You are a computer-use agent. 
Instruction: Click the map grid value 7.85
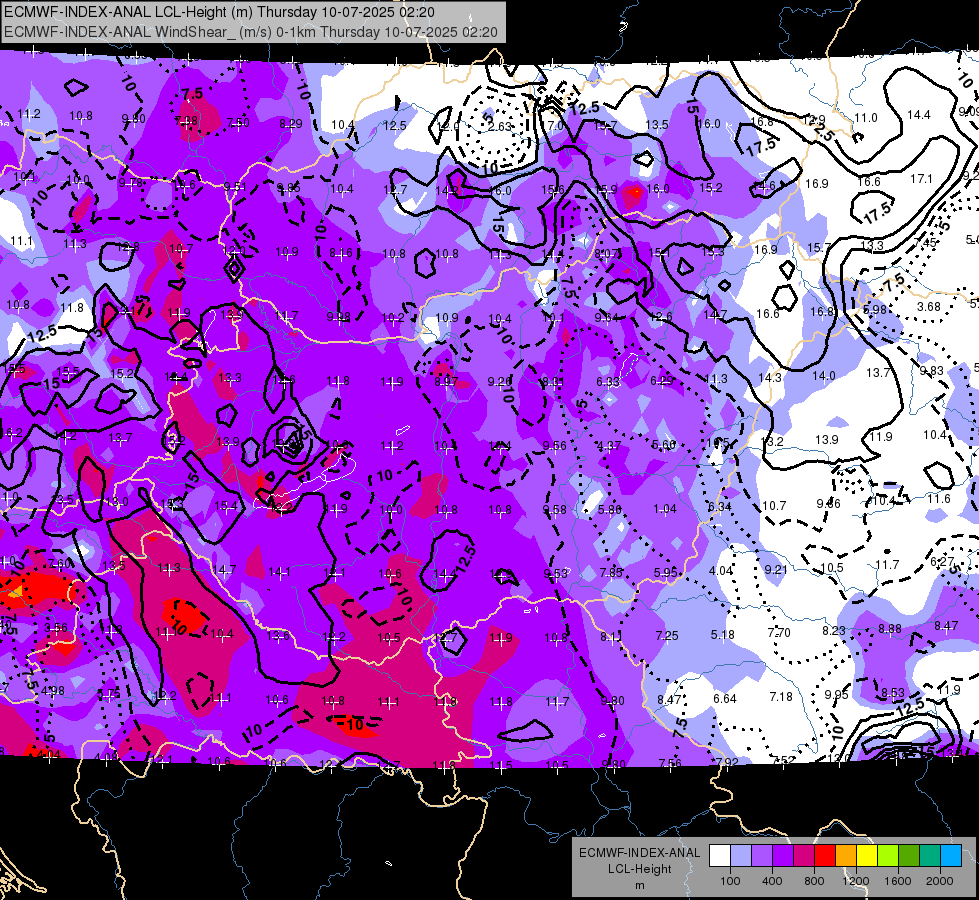coord(611,573)
